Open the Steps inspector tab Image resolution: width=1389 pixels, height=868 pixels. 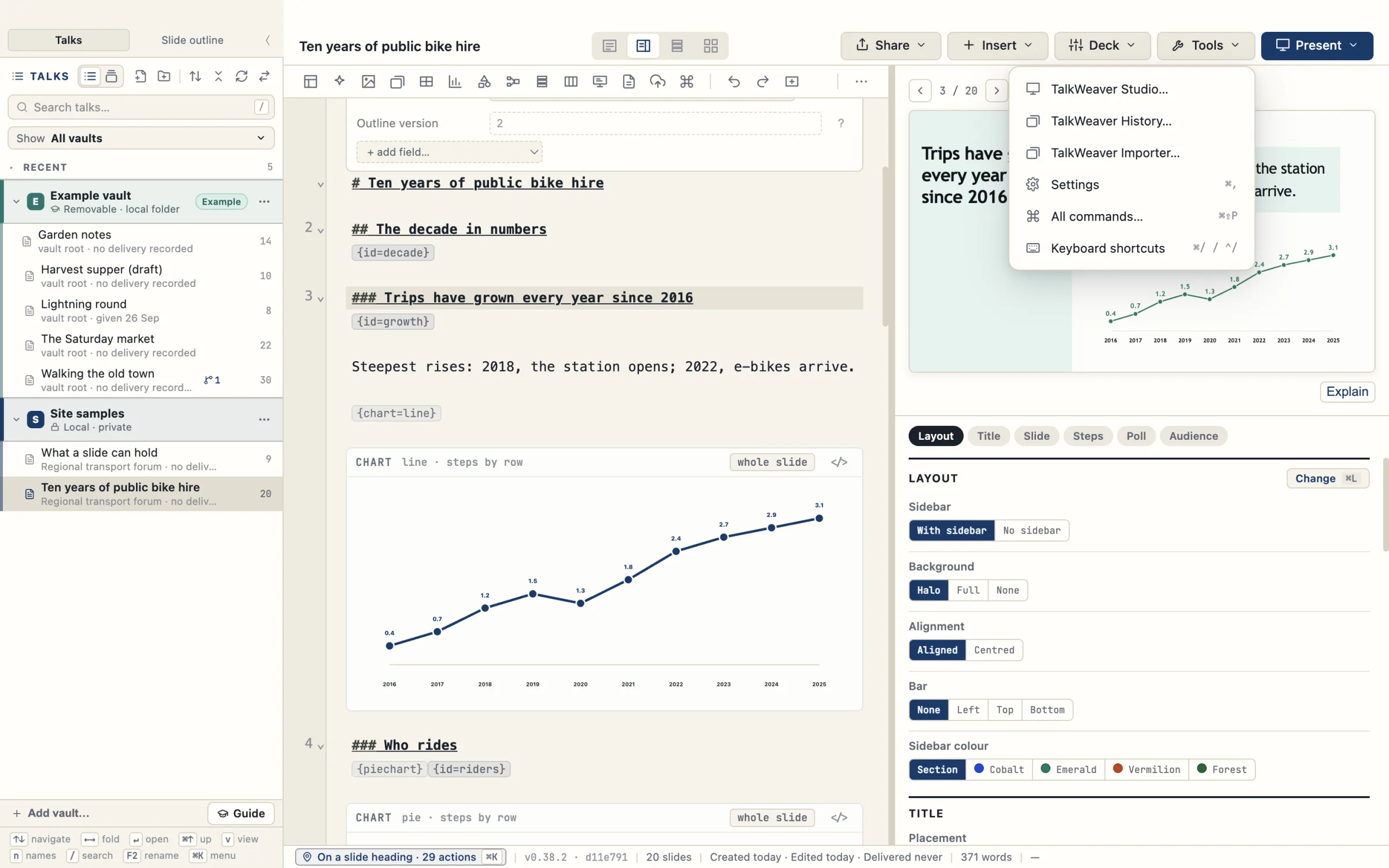[1087, 436]
